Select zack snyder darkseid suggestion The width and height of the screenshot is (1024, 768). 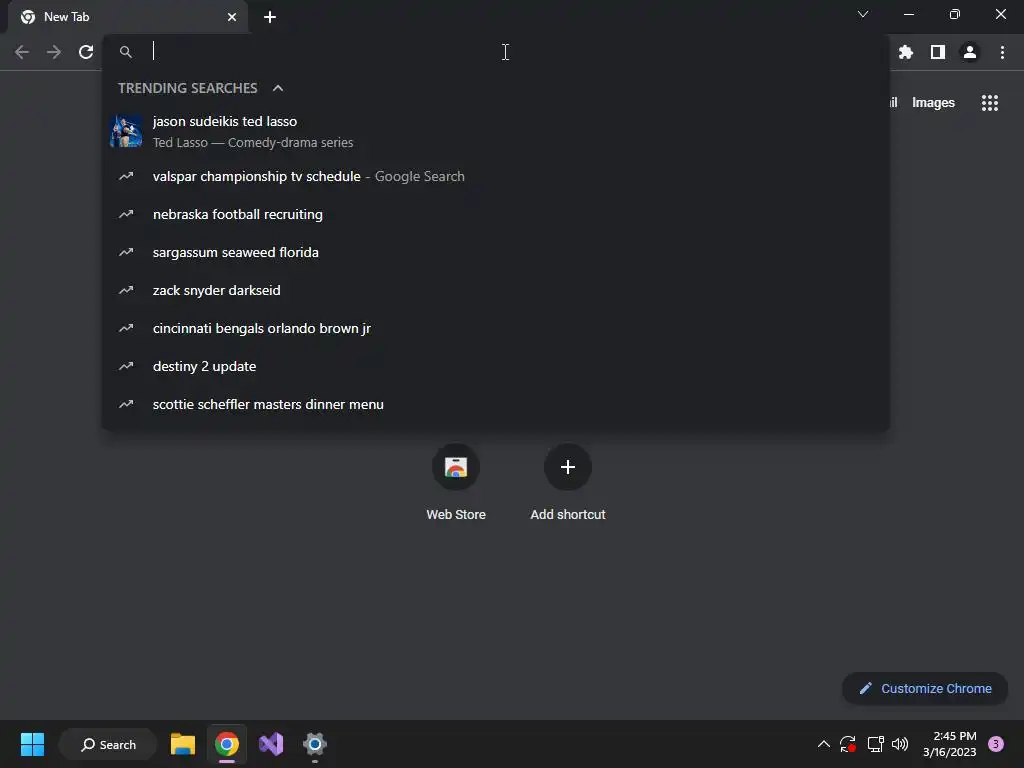(496, 290)
